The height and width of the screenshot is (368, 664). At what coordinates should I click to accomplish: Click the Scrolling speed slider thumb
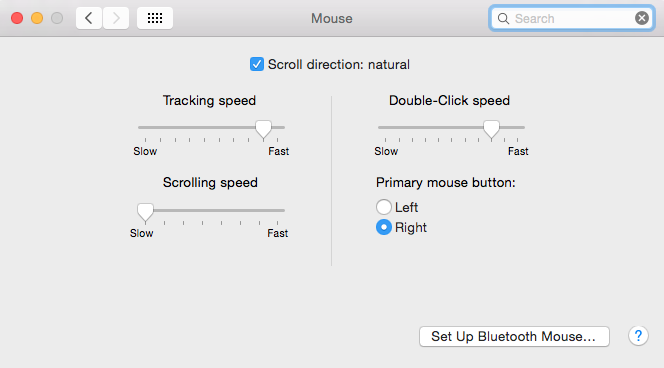(145, 212)
